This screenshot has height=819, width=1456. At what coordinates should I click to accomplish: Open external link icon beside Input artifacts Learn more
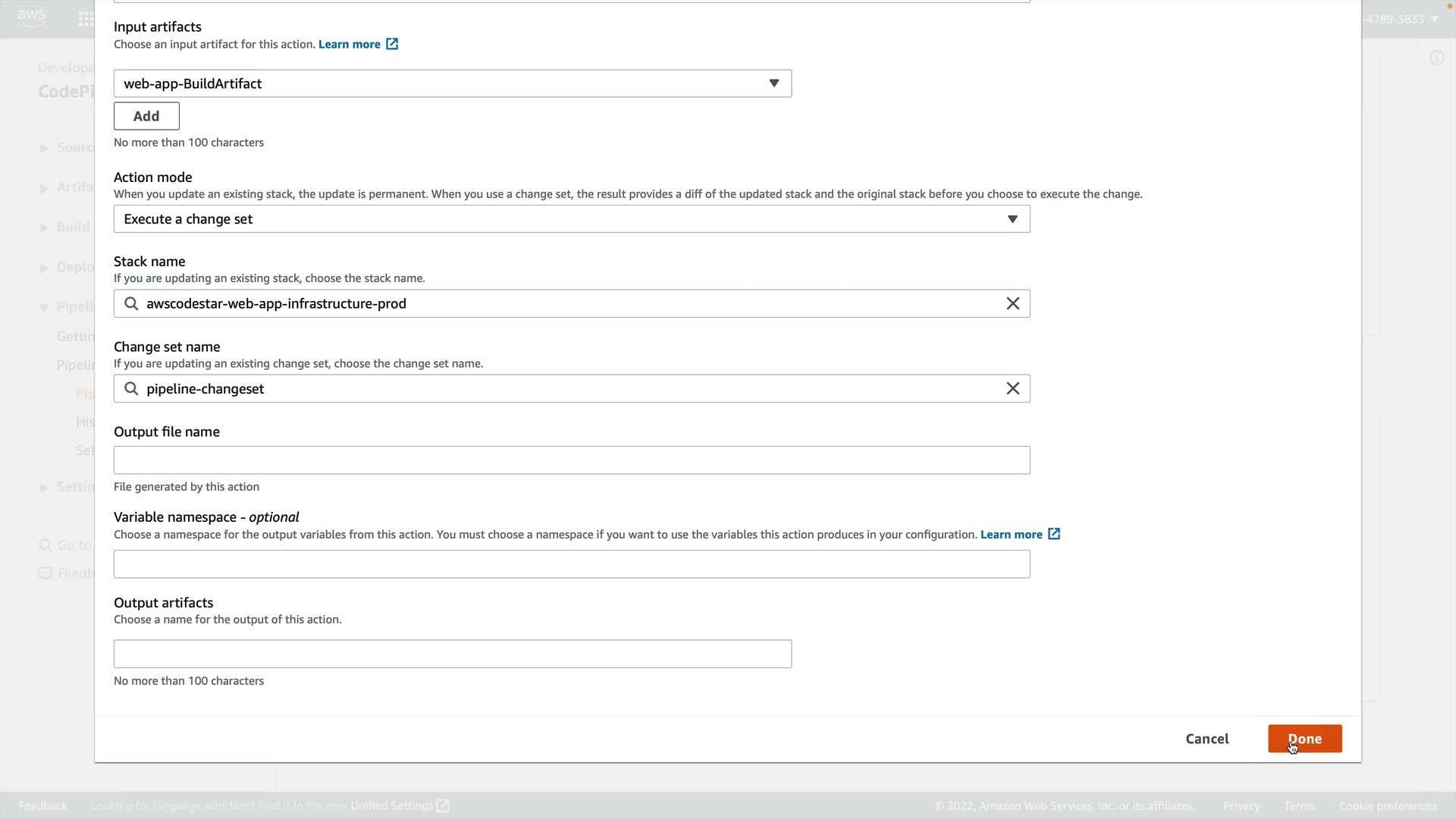point(392,44)
